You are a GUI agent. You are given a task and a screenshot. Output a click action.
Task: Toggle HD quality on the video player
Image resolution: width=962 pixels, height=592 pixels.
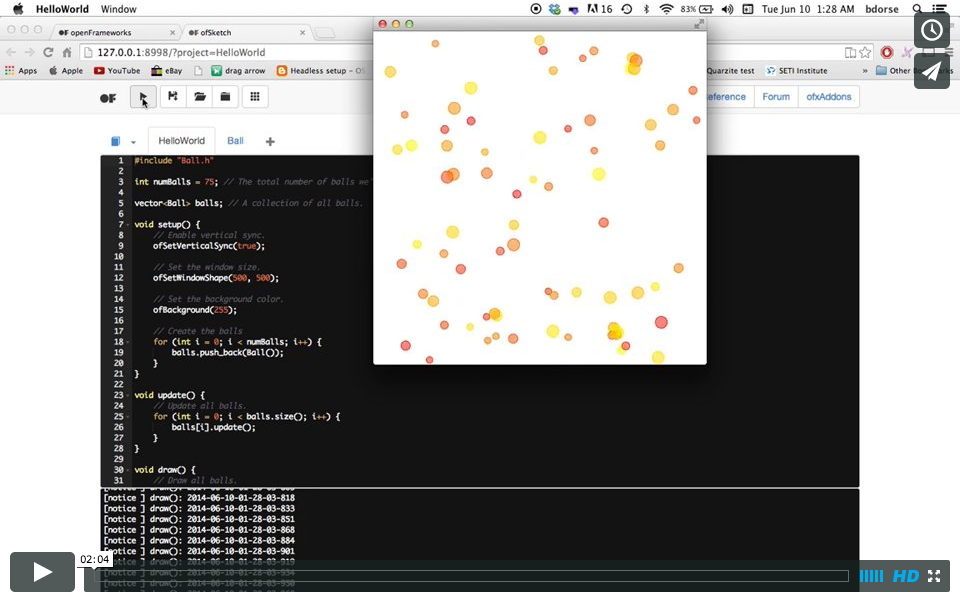click(908, 575)
